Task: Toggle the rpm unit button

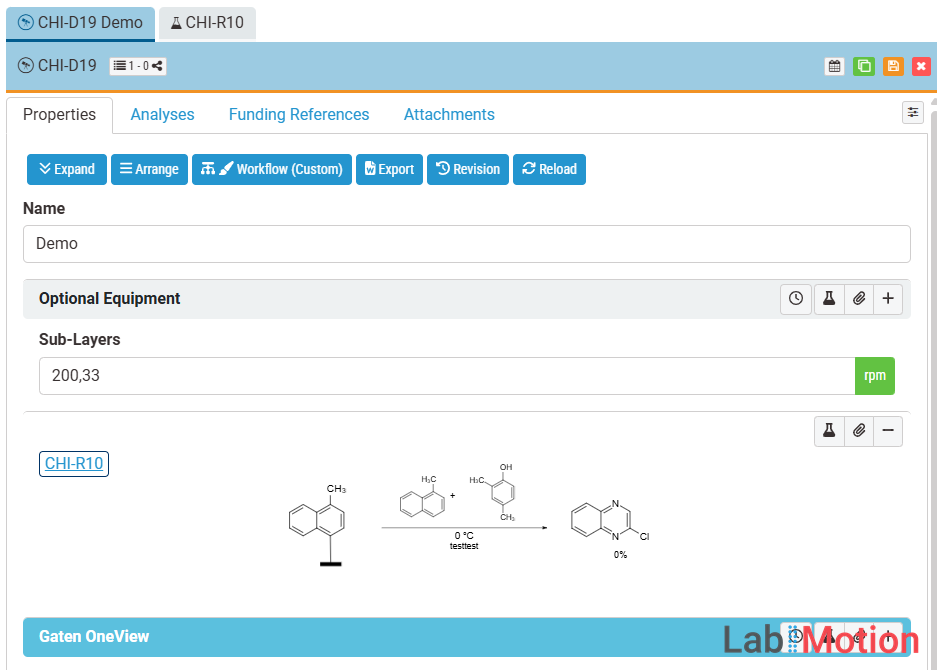Action: point(875,376)
